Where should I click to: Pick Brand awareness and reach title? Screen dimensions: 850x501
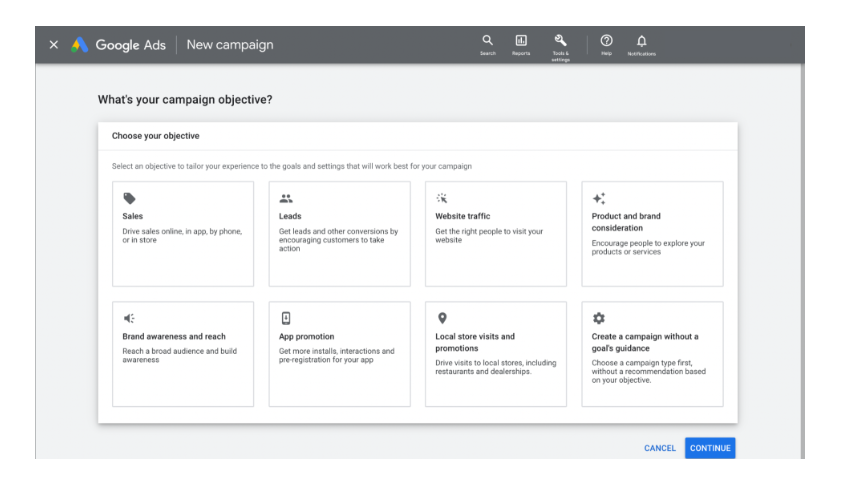pyautogui.click(x=173, y=337)
